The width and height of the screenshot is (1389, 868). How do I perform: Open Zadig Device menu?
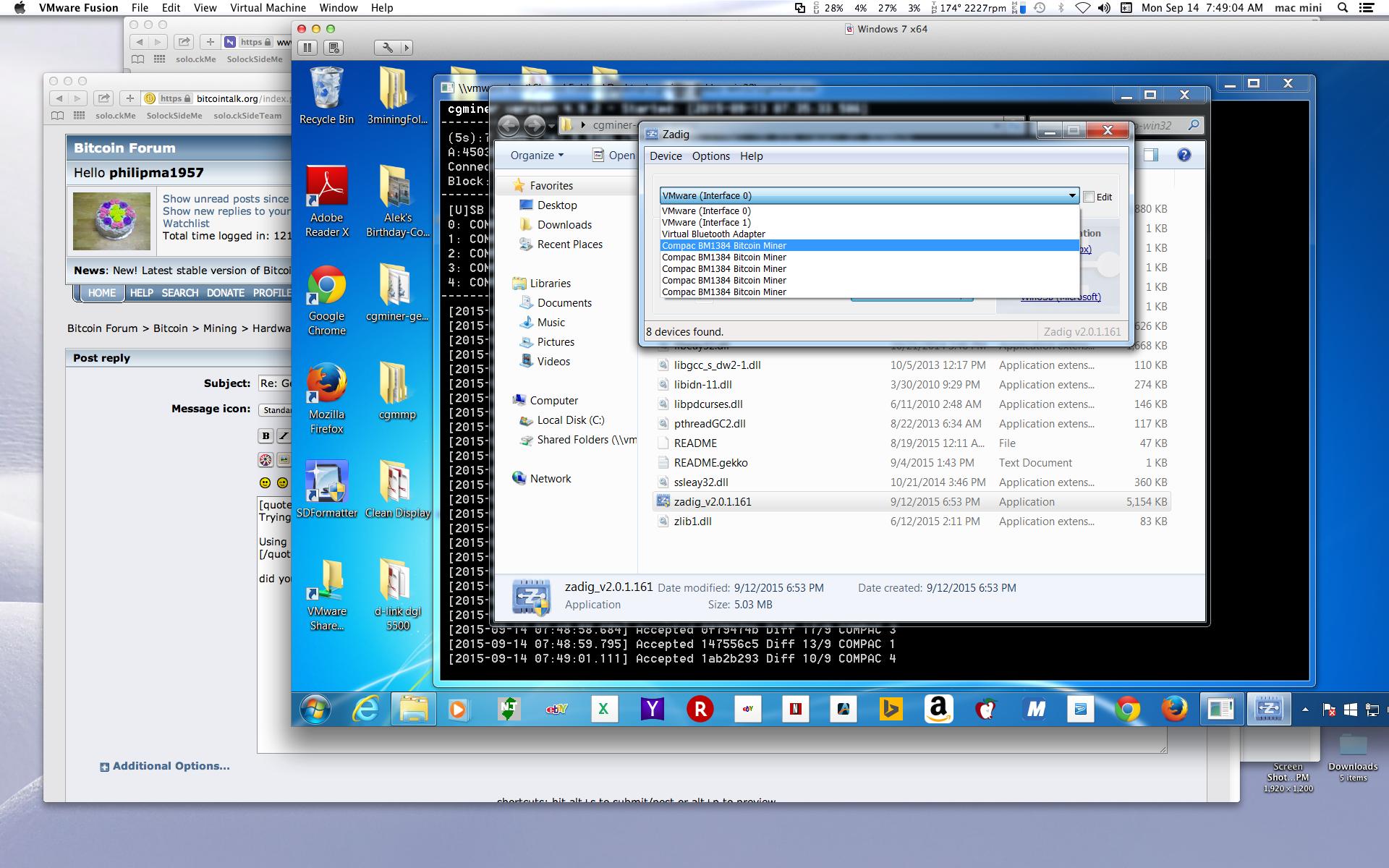pos(666,156)
